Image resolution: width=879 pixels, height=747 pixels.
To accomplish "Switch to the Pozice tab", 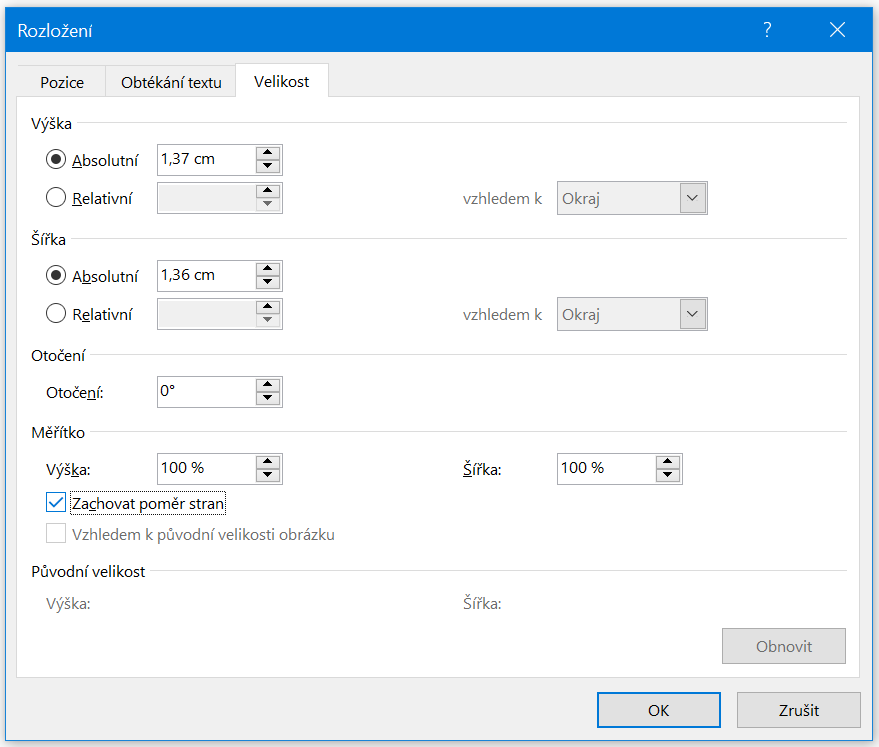I will pos(62,82).
